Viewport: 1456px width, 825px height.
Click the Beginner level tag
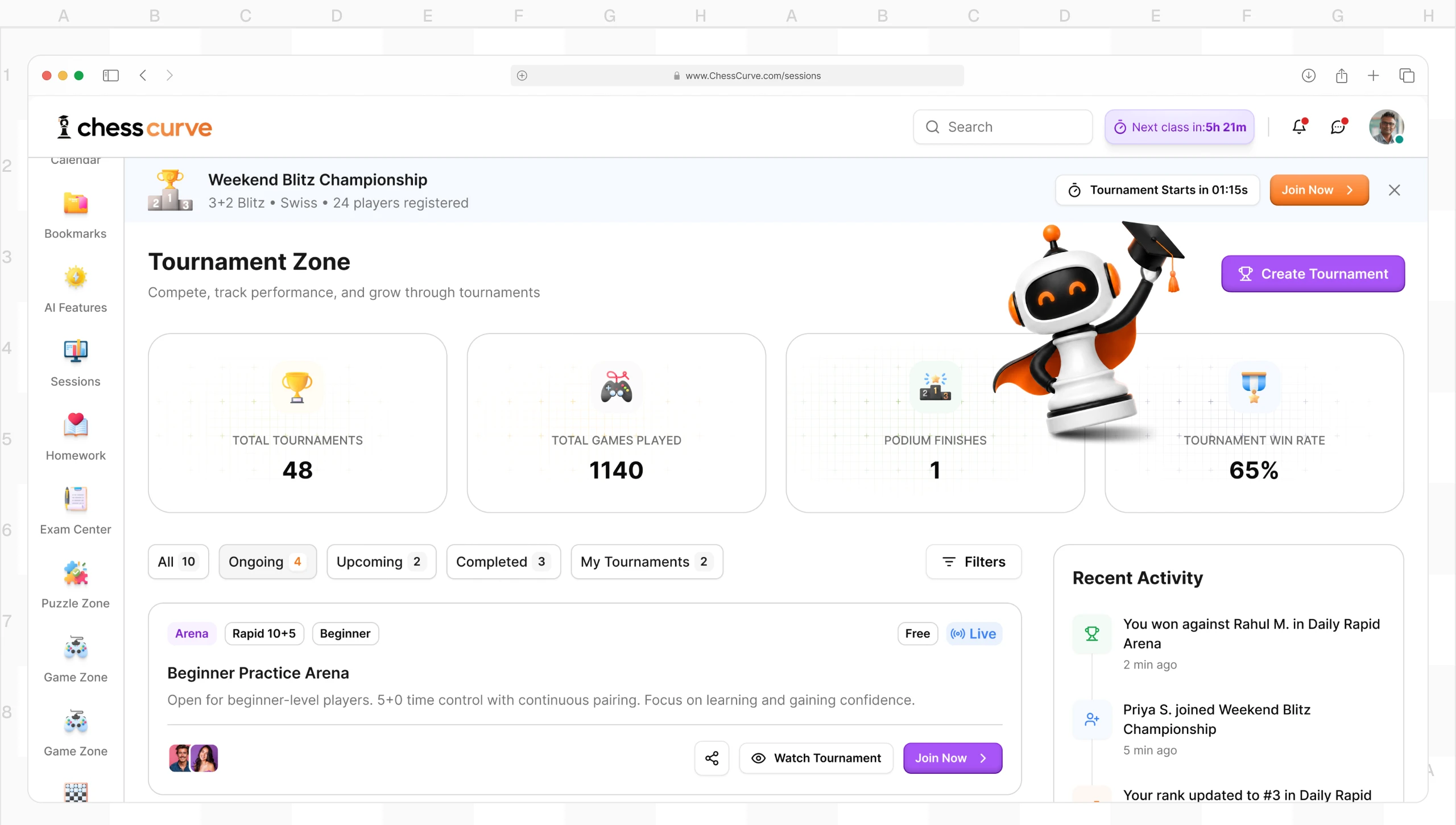(x=345, y=633)
